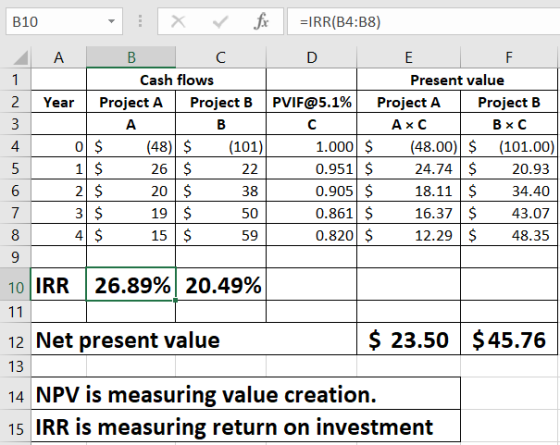Click the 'Cash flows' merged cell

(176, 79)
